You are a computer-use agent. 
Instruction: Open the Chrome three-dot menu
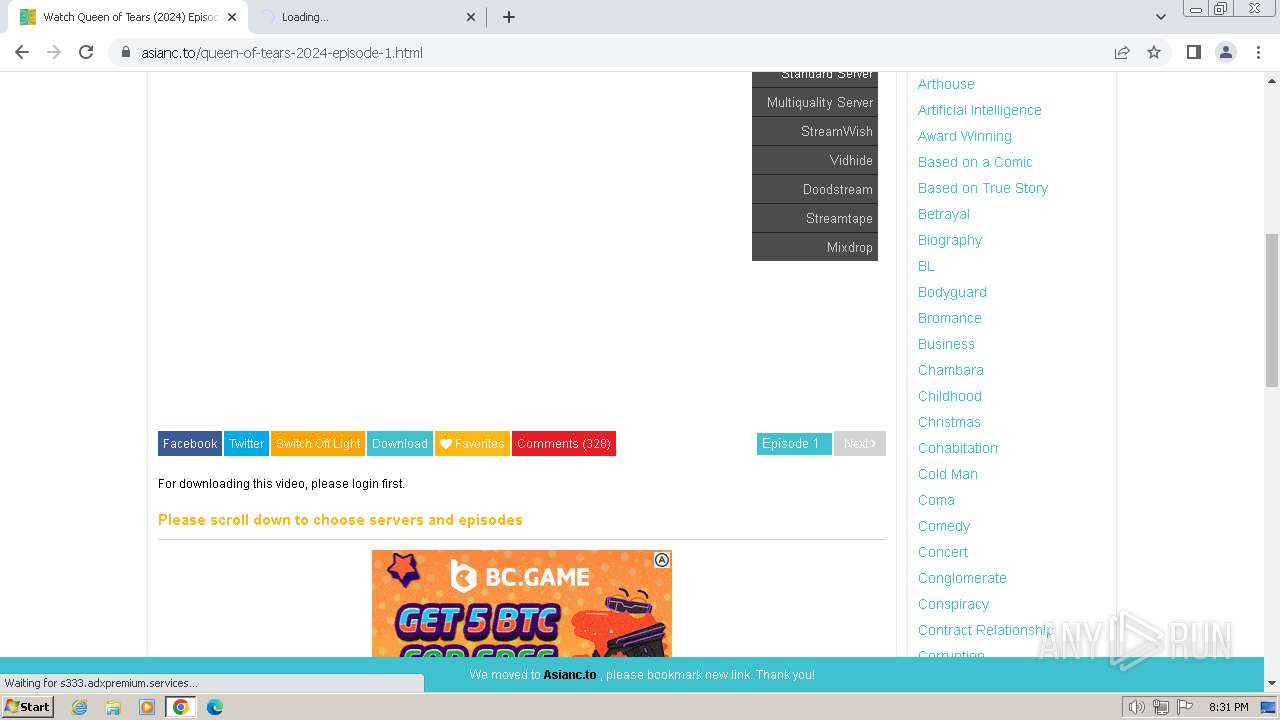click(x=1258, y=52)
